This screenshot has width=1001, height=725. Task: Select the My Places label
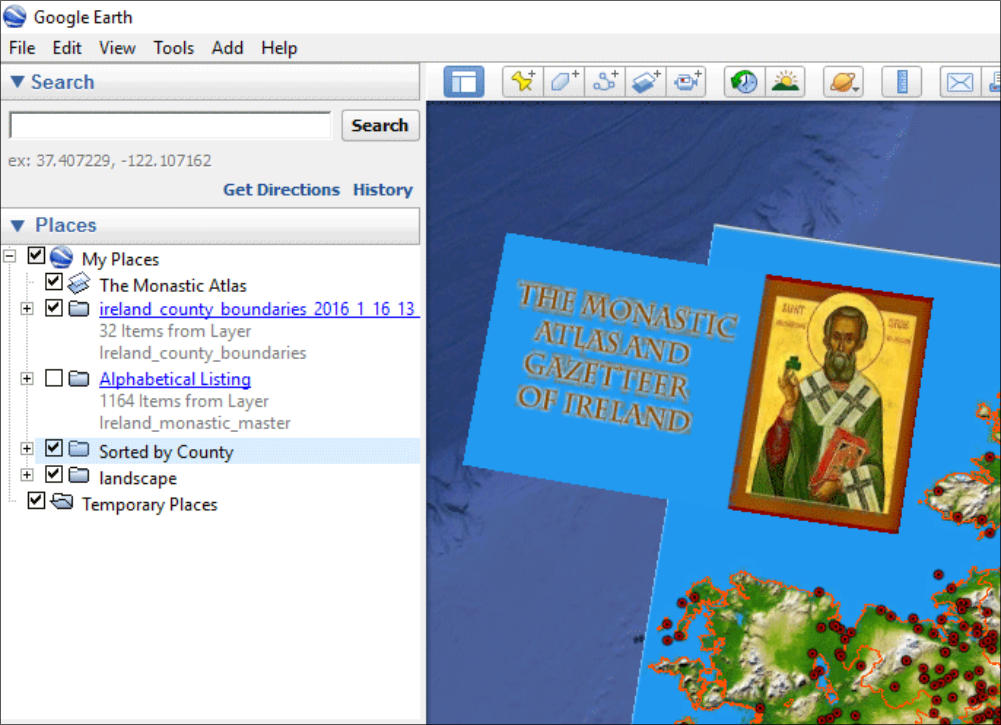[120, 259]
